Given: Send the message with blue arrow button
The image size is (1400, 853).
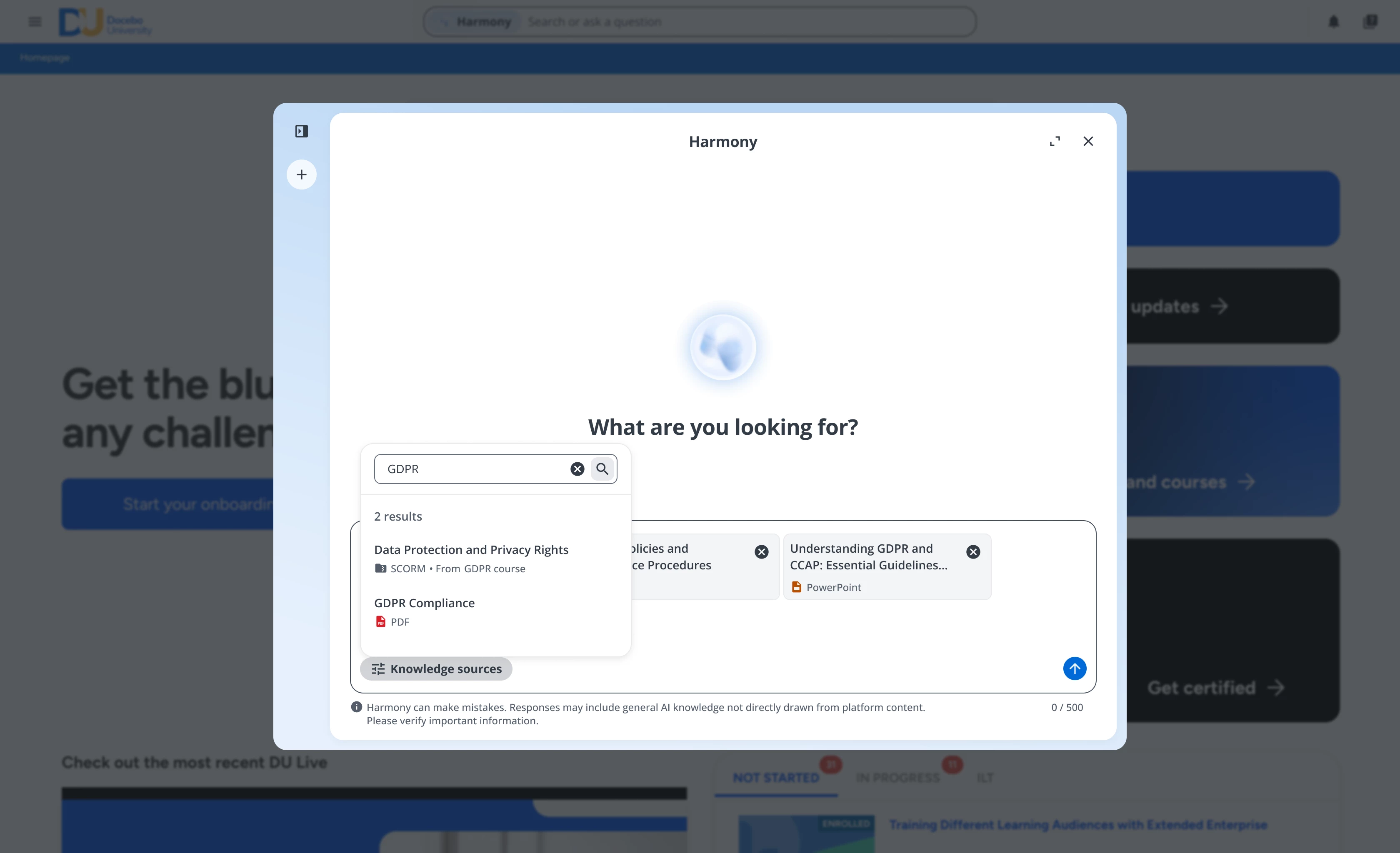Looking at the screenshot, I should point(1074,668).
